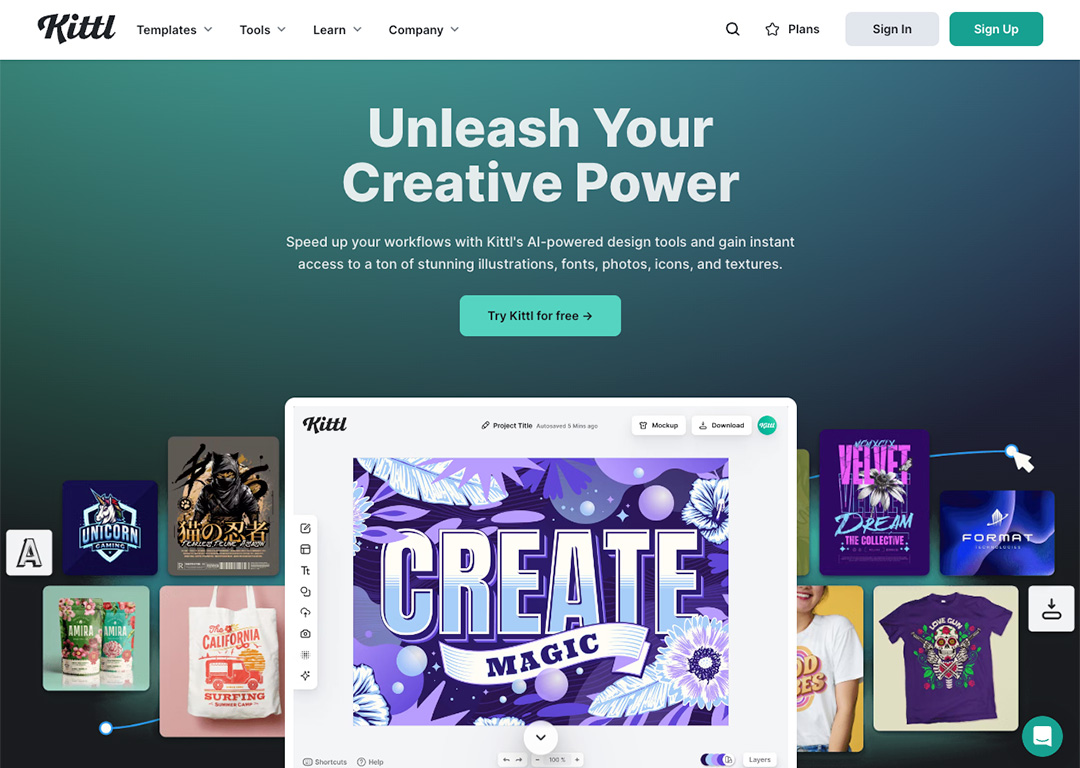Viewport: 1080px width, 768px height.
Task: Click the upload cloud icon in sidebar
Action: [x=305, y=612]
